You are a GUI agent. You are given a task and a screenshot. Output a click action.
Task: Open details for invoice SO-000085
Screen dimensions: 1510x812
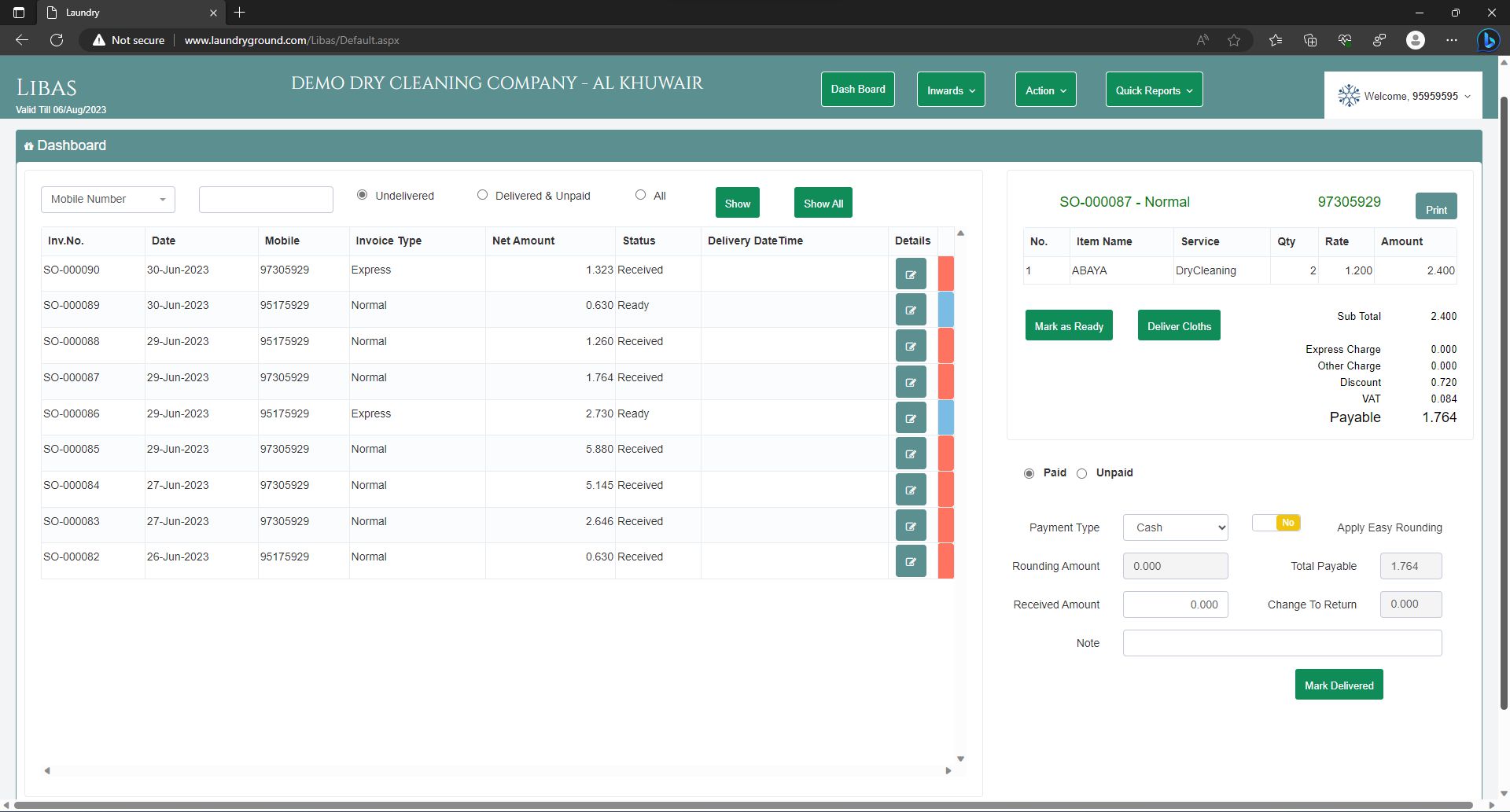[911, 454]
